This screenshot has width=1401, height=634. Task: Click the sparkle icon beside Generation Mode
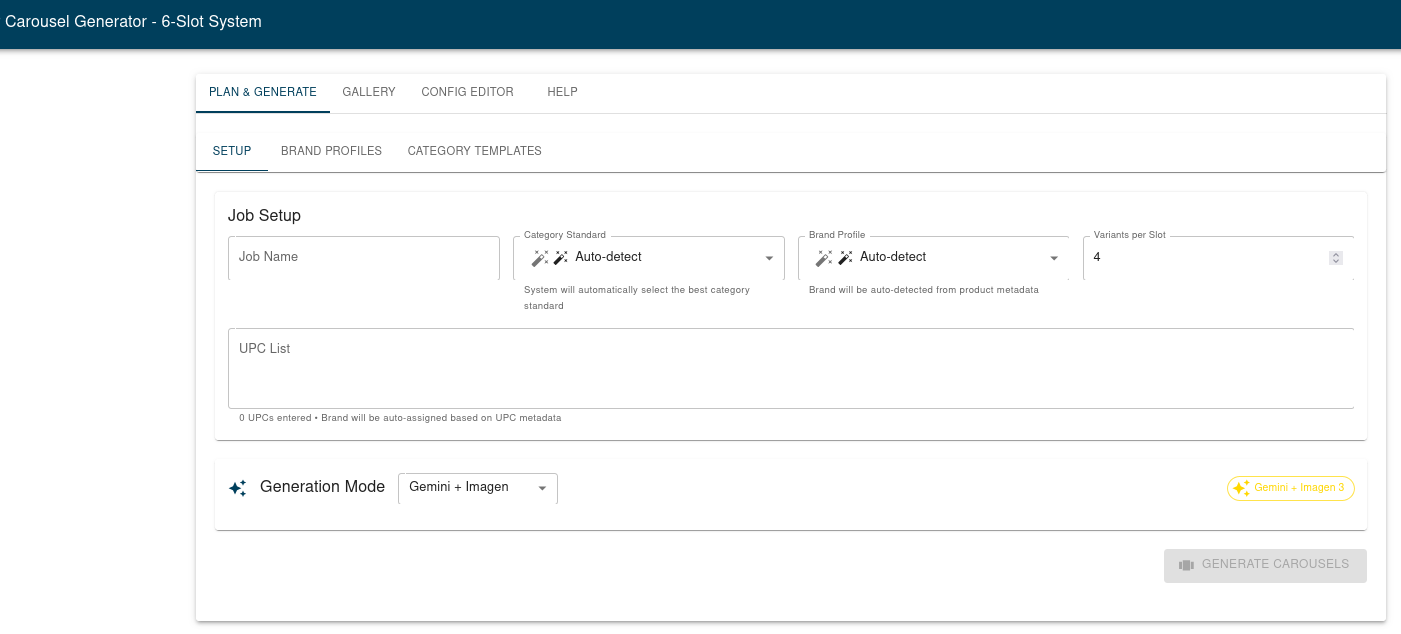point(237,488)
